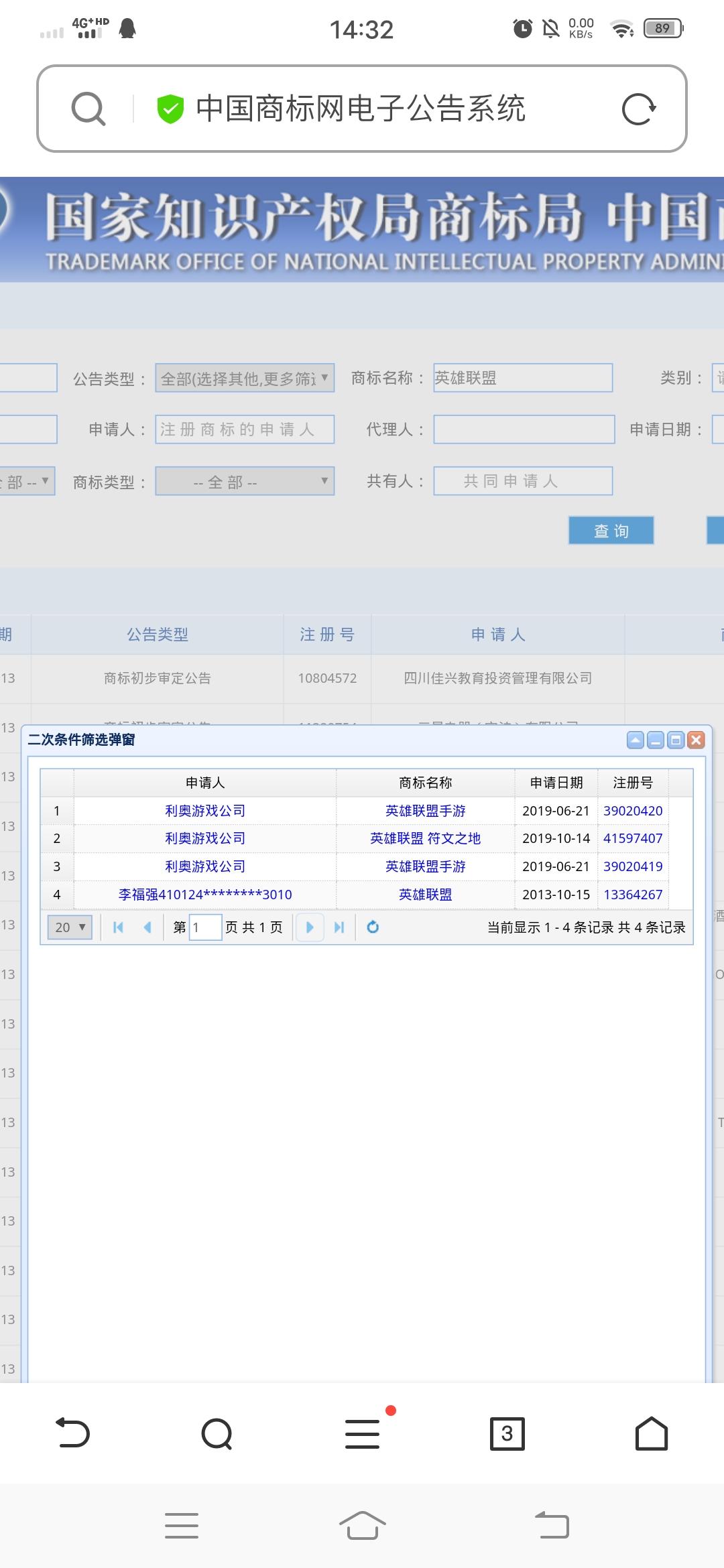Viewport: 724px width, 1568px height.
Task: Sort by 公告类型 column header
Action: (x=158, y=635)
